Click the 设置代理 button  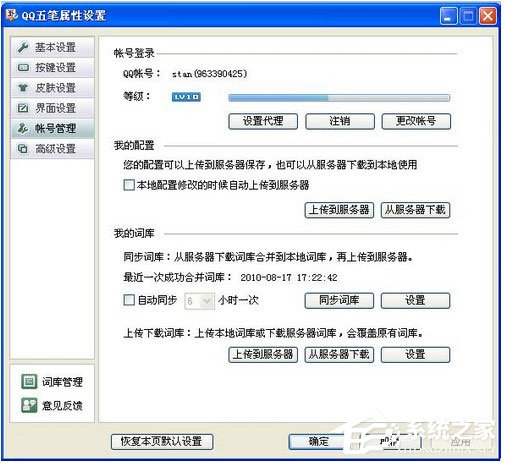click(x=263, y=121)
